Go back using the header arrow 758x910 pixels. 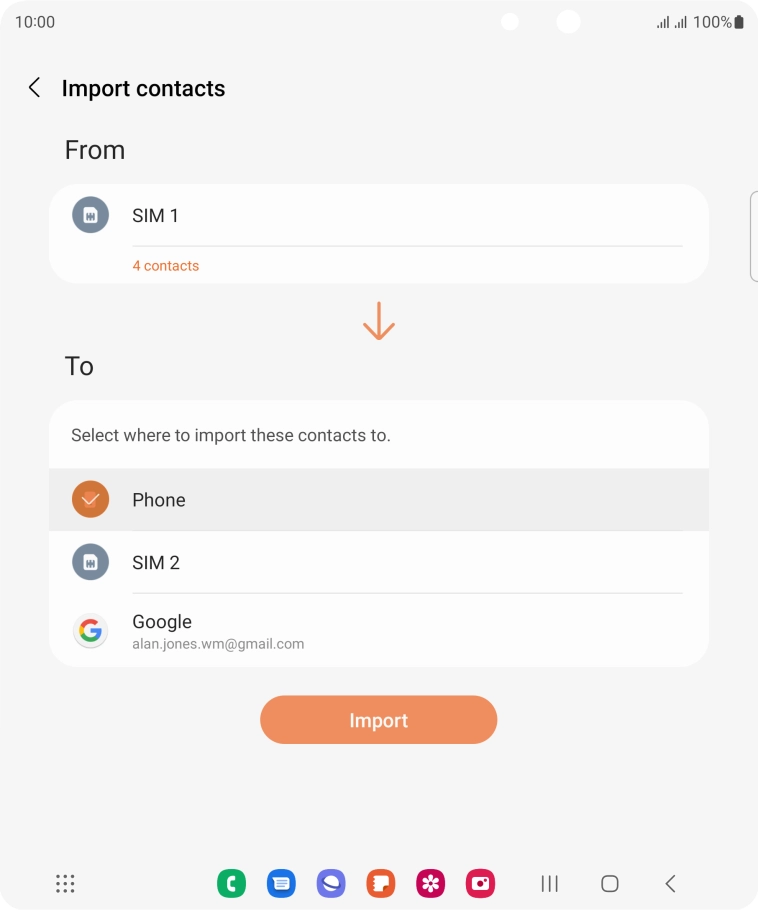click(x=34, y=88)
